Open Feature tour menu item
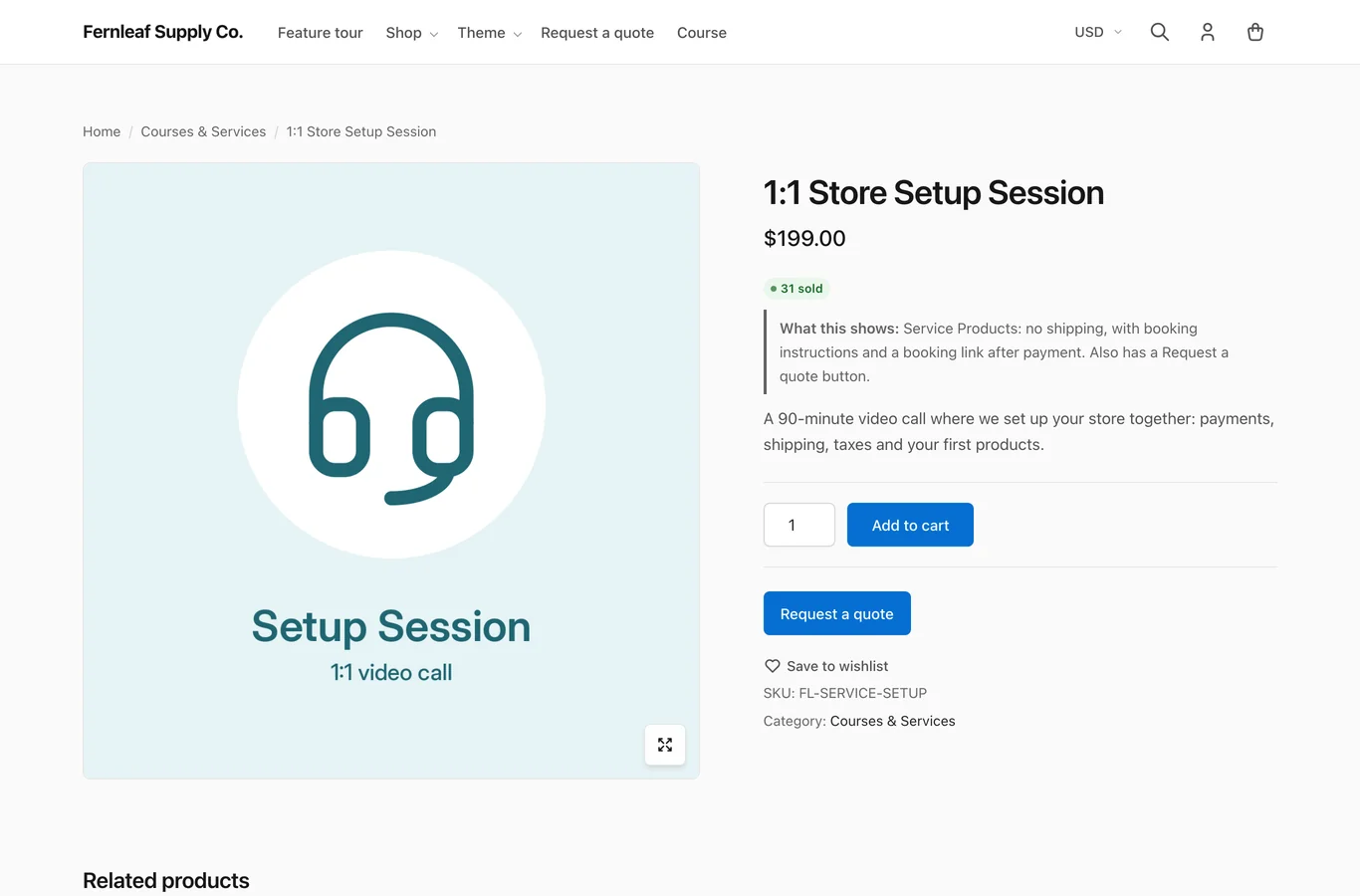Viewport: 1360px width, 896px height. tap(321, 33)
